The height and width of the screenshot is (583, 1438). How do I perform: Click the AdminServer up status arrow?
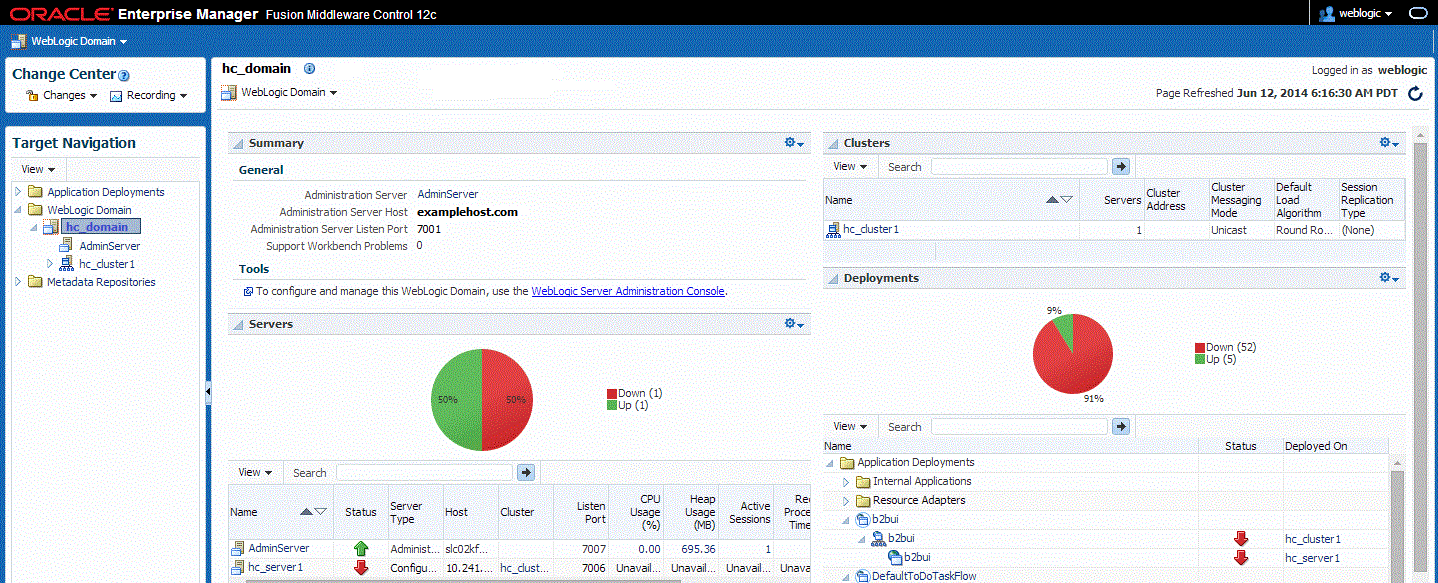click(x=361, y=548)
